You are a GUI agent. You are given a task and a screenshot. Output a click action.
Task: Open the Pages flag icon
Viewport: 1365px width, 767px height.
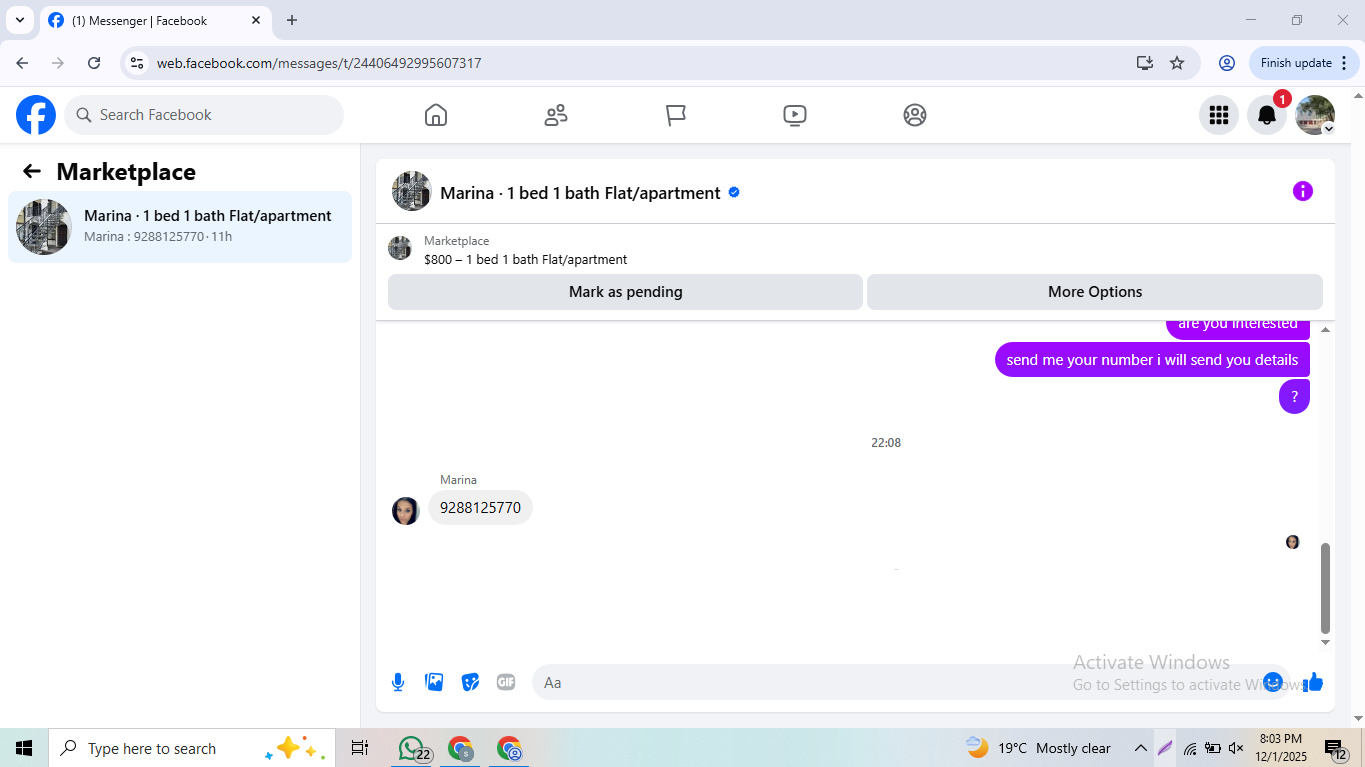coord(676,115)
